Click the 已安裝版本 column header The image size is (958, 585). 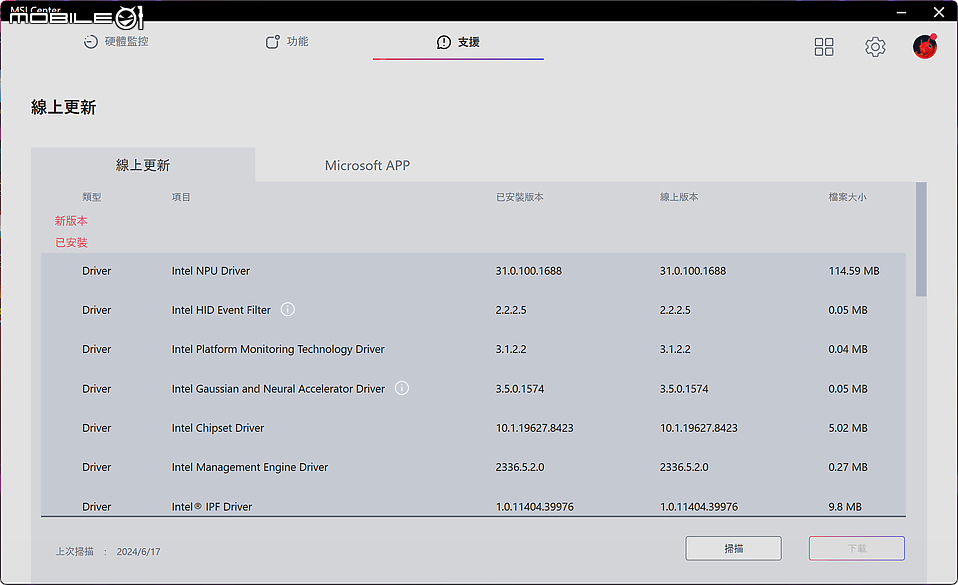pyautogui.click(x=519, y=197)
